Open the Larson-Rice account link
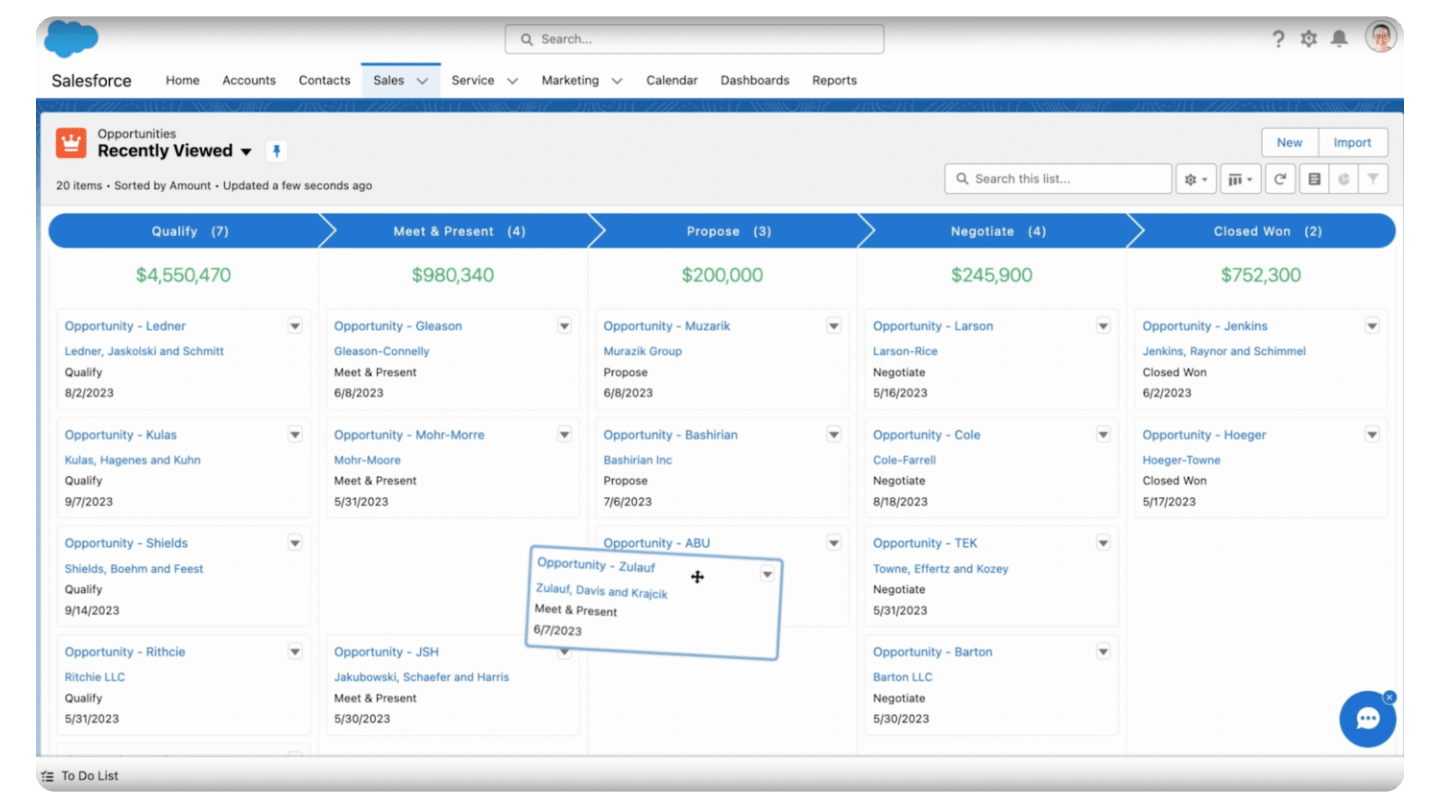1440x810 pixels. pos(905,351)
